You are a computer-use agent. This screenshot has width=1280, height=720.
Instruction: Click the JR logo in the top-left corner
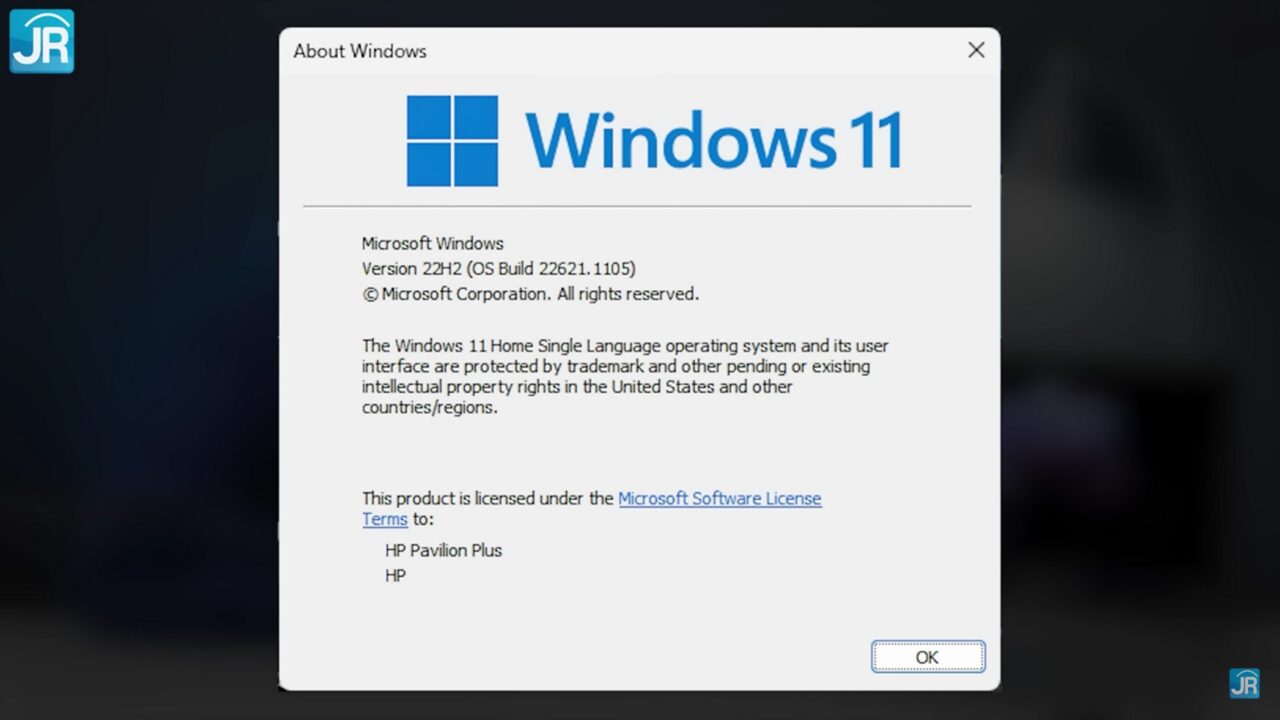pos(42,41)
